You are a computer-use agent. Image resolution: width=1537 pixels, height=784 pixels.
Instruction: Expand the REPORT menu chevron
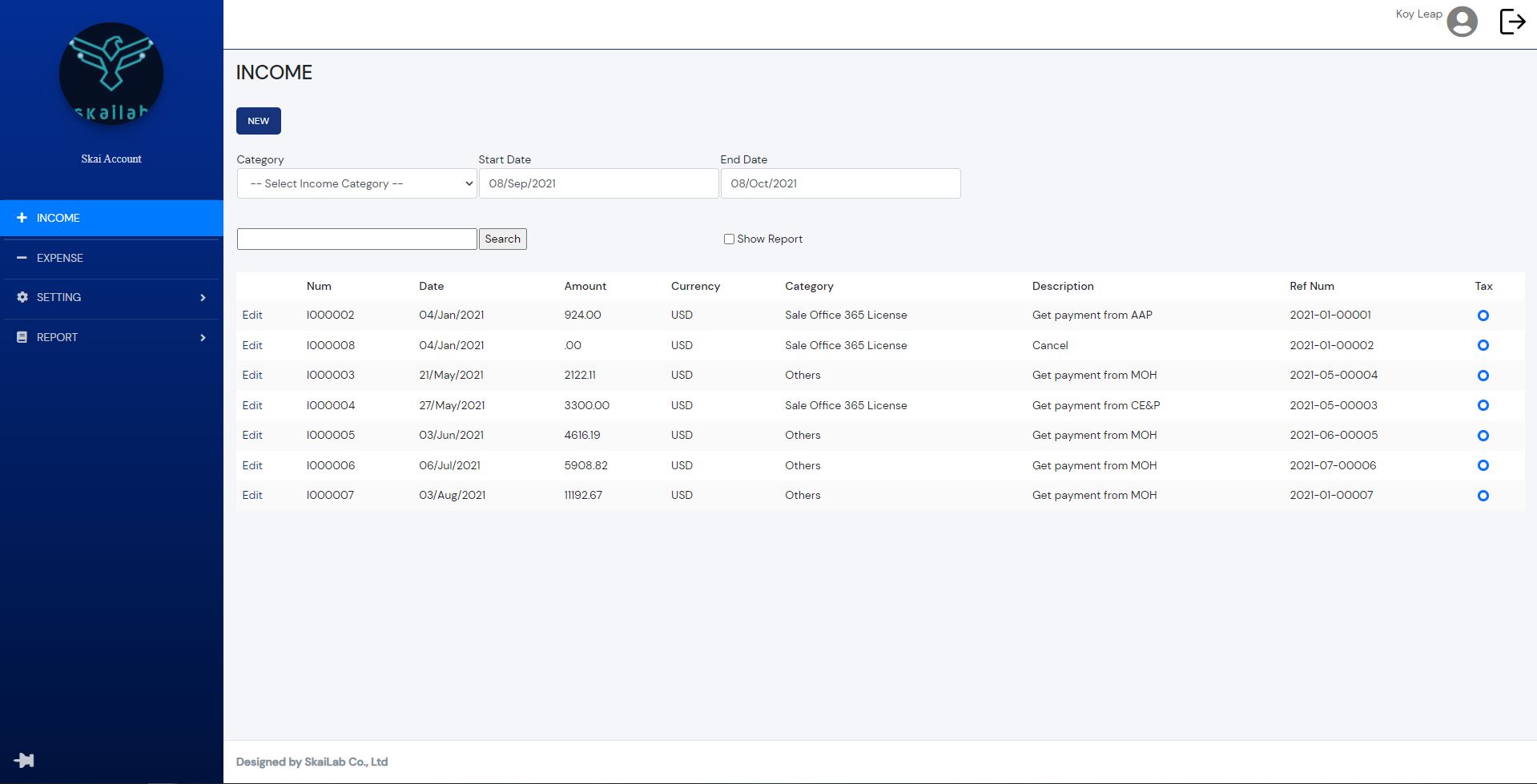203,338
